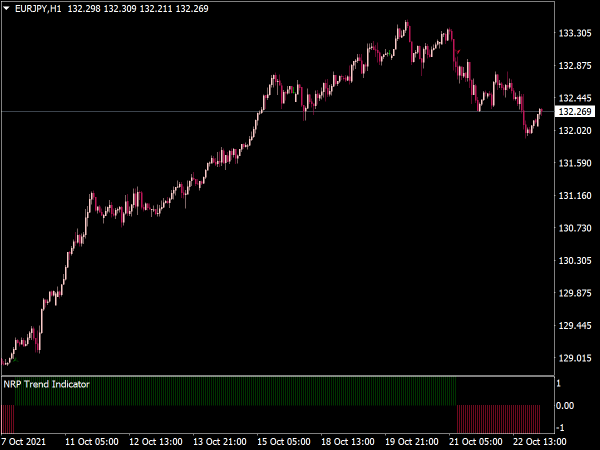This screenshot has width=600, height=450.
Task: Click the 19 Oct 21:00 time label
Action: tap(412, 442)
